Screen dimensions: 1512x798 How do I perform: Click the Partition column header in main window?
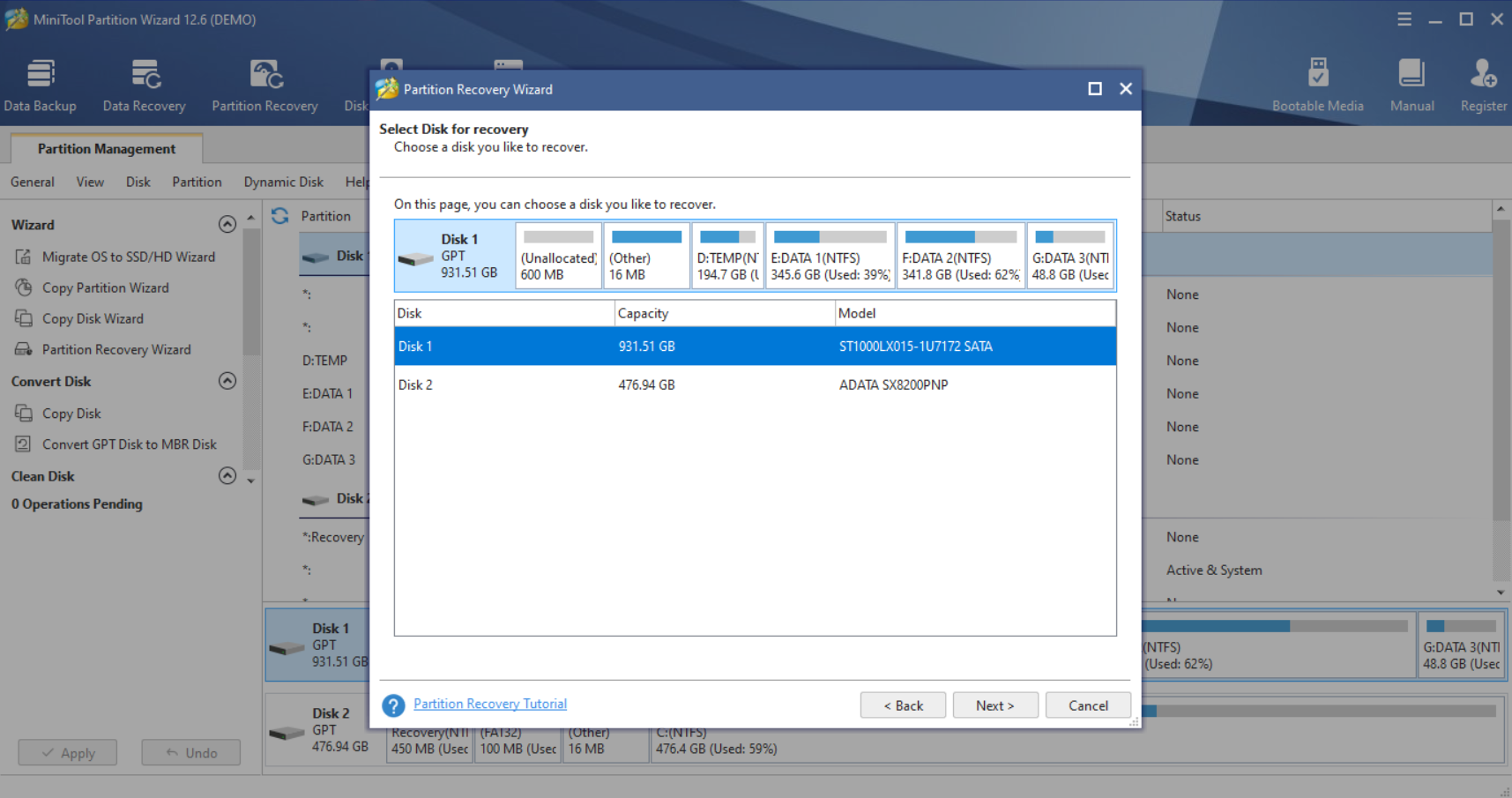(x=325, y=216)
